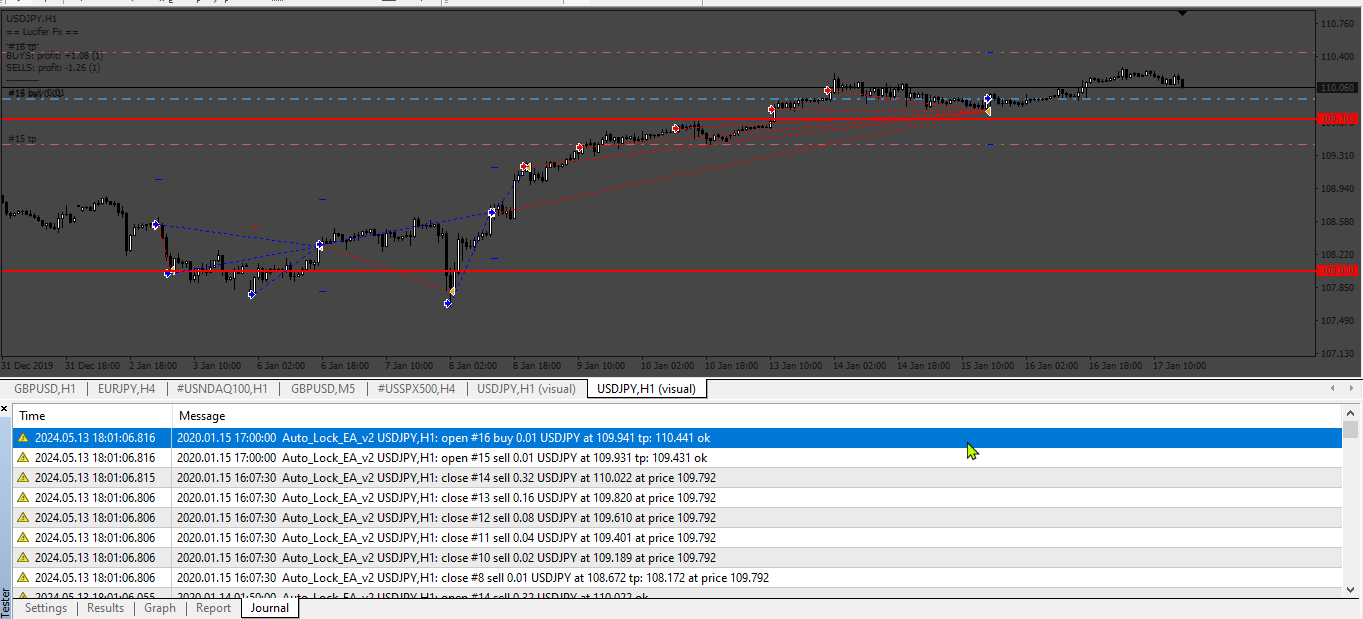This screenshot has width=1363, height=619.
Task: Open the tester Graph tab
Action: 160,608
